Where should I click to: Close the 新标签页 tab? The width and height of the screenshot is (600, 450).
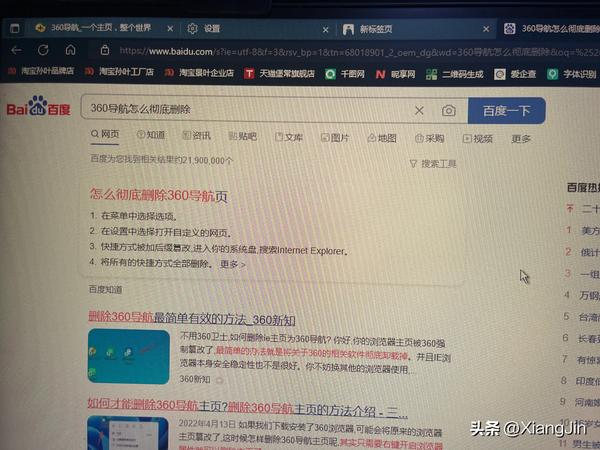(x=486, y=29)
